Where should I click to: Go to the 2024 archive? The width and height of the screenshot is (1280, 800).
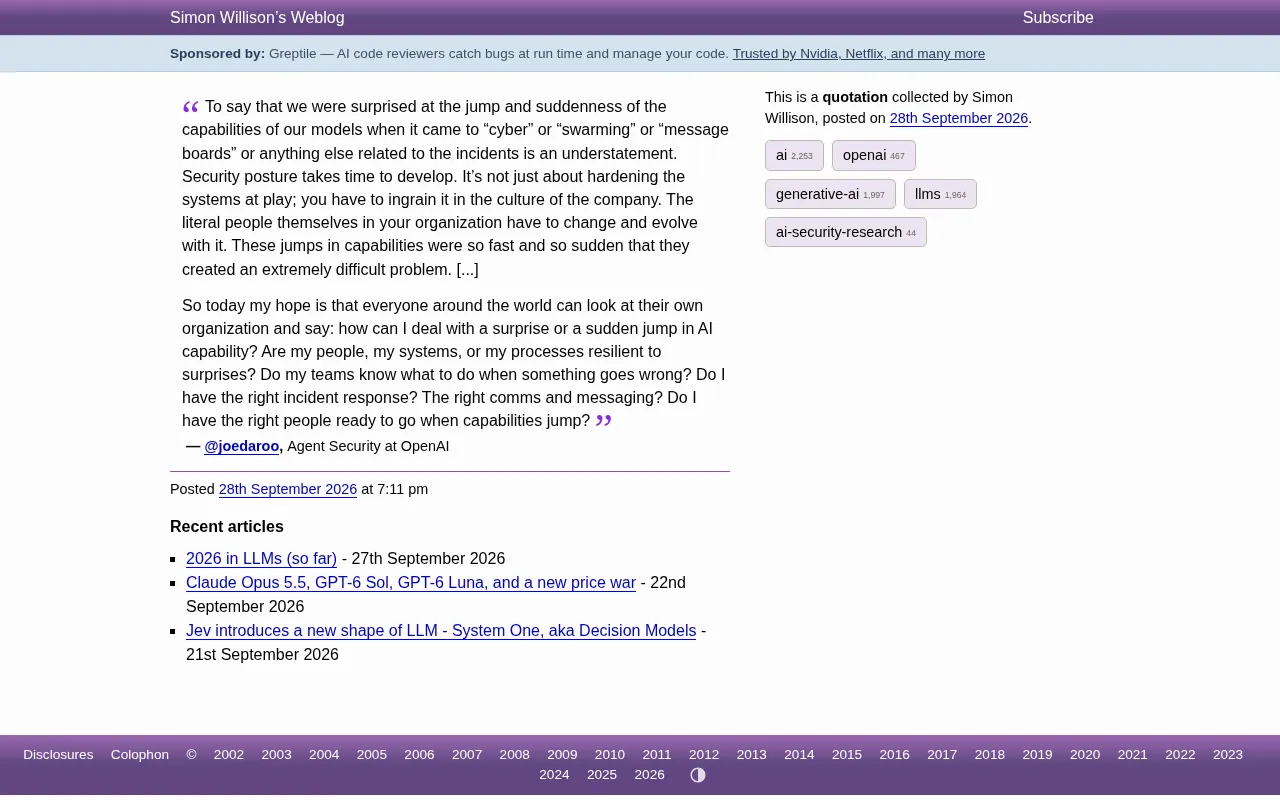point(554,775)
